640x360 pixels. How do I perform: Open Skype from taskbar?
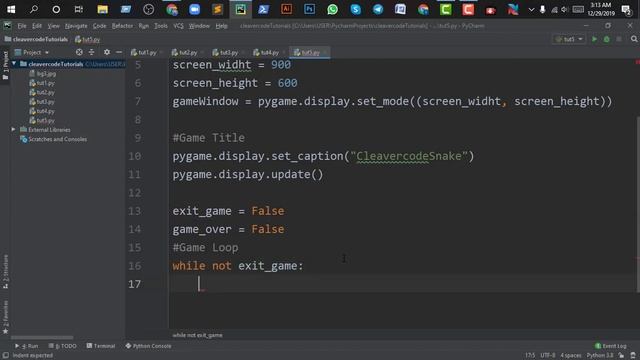pos(356,9)
